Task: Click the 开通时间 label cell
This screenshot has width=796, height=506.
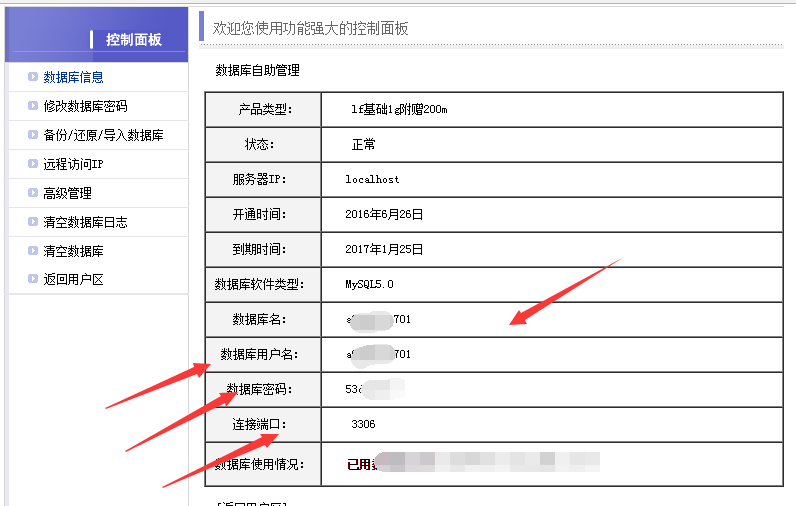Action: (x=263, y=215)
